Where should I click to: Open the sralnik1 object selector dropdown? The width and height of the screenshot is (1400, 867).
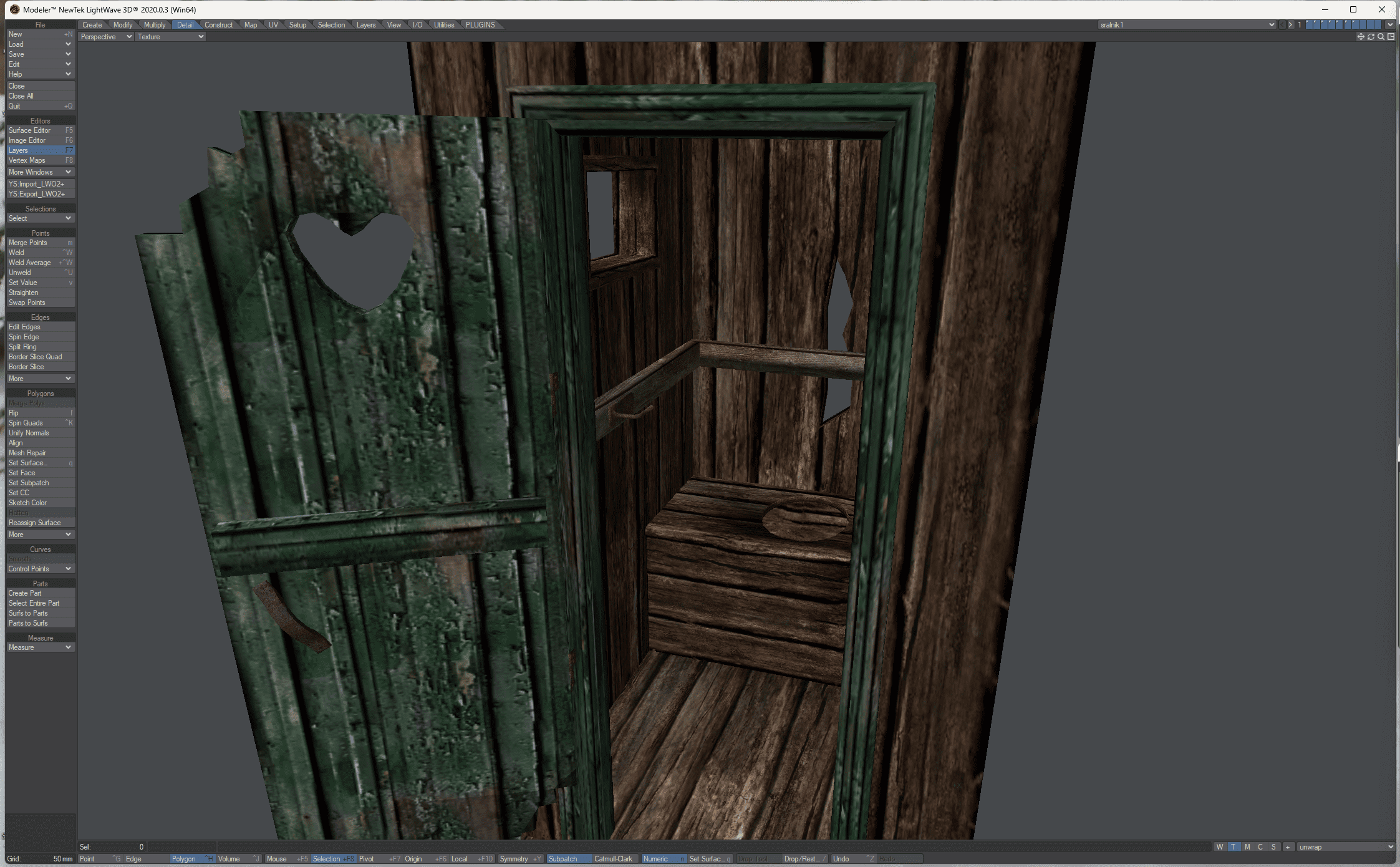(x=1187, y=25)
